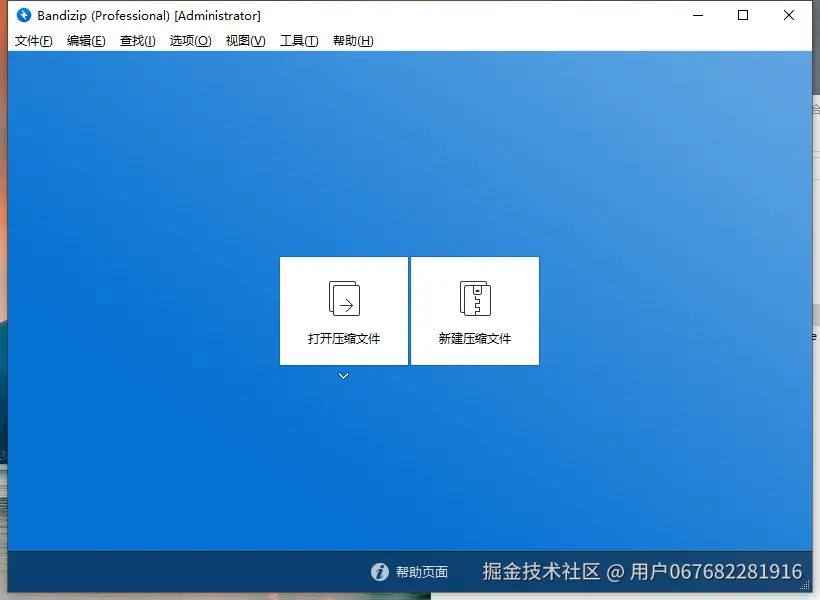Viewport: 820px width, 600px height.
Task: Minimize the Bandizip window
Action: pyautogui.click(x=697, y=16)
